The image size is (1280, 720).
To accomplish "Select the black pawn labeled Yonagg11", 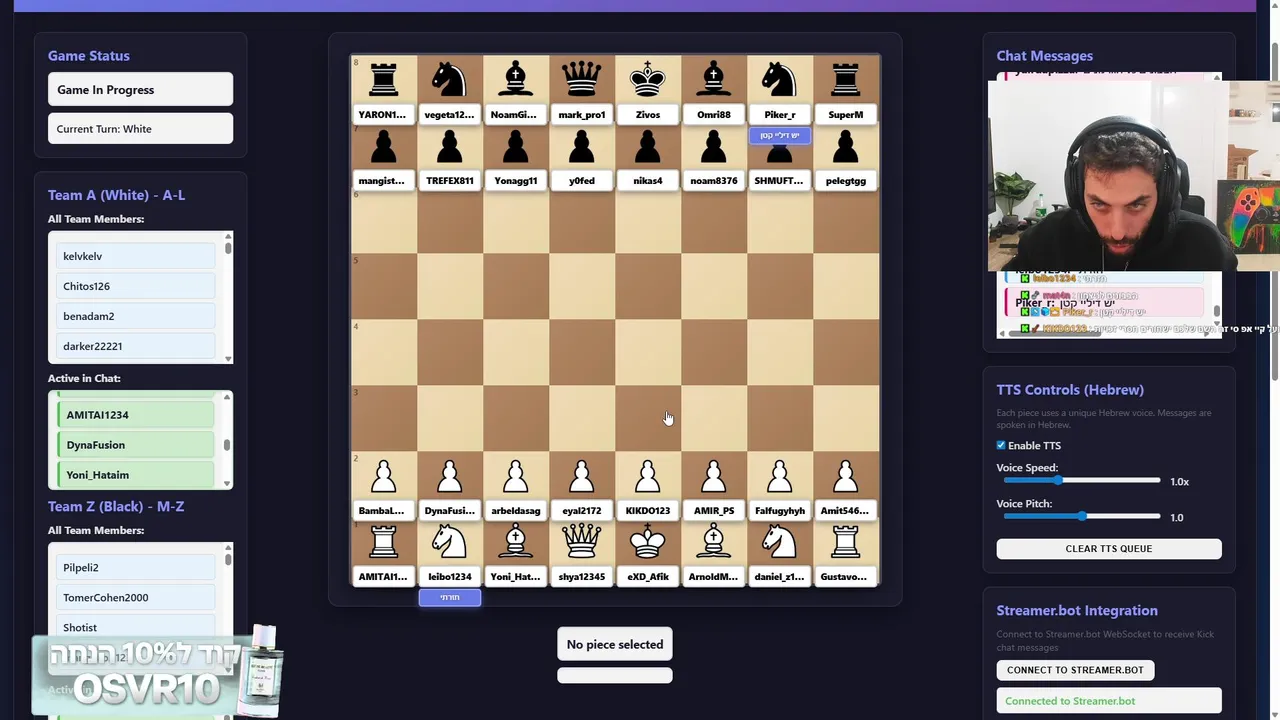I will click(x=515, y=146).
